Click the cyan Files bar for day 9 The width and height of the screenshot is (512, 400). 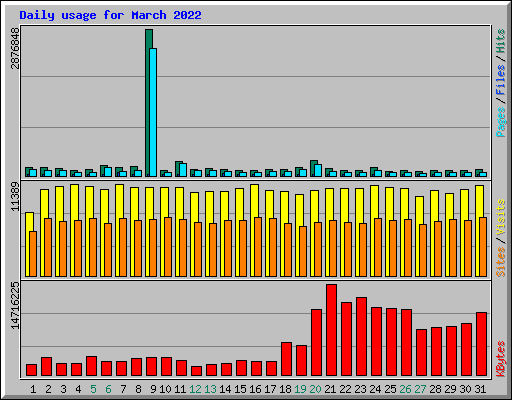click(153, 112)
